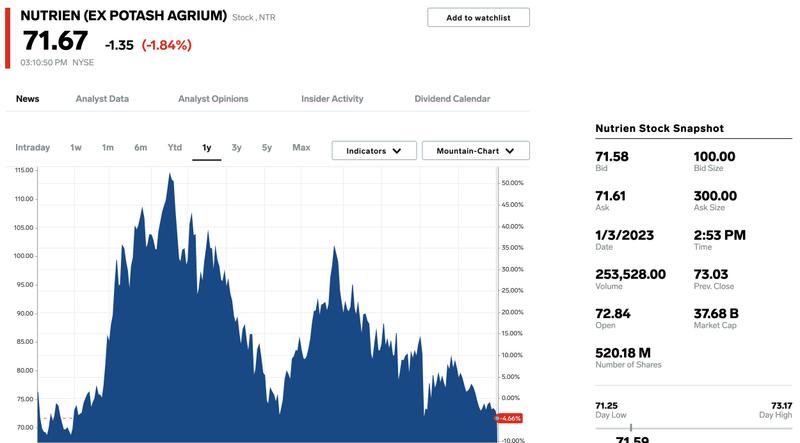The width and height of the screenshot is (800, 443).
Task: Select the 1w chart range
Action: [x=76, y=147]
